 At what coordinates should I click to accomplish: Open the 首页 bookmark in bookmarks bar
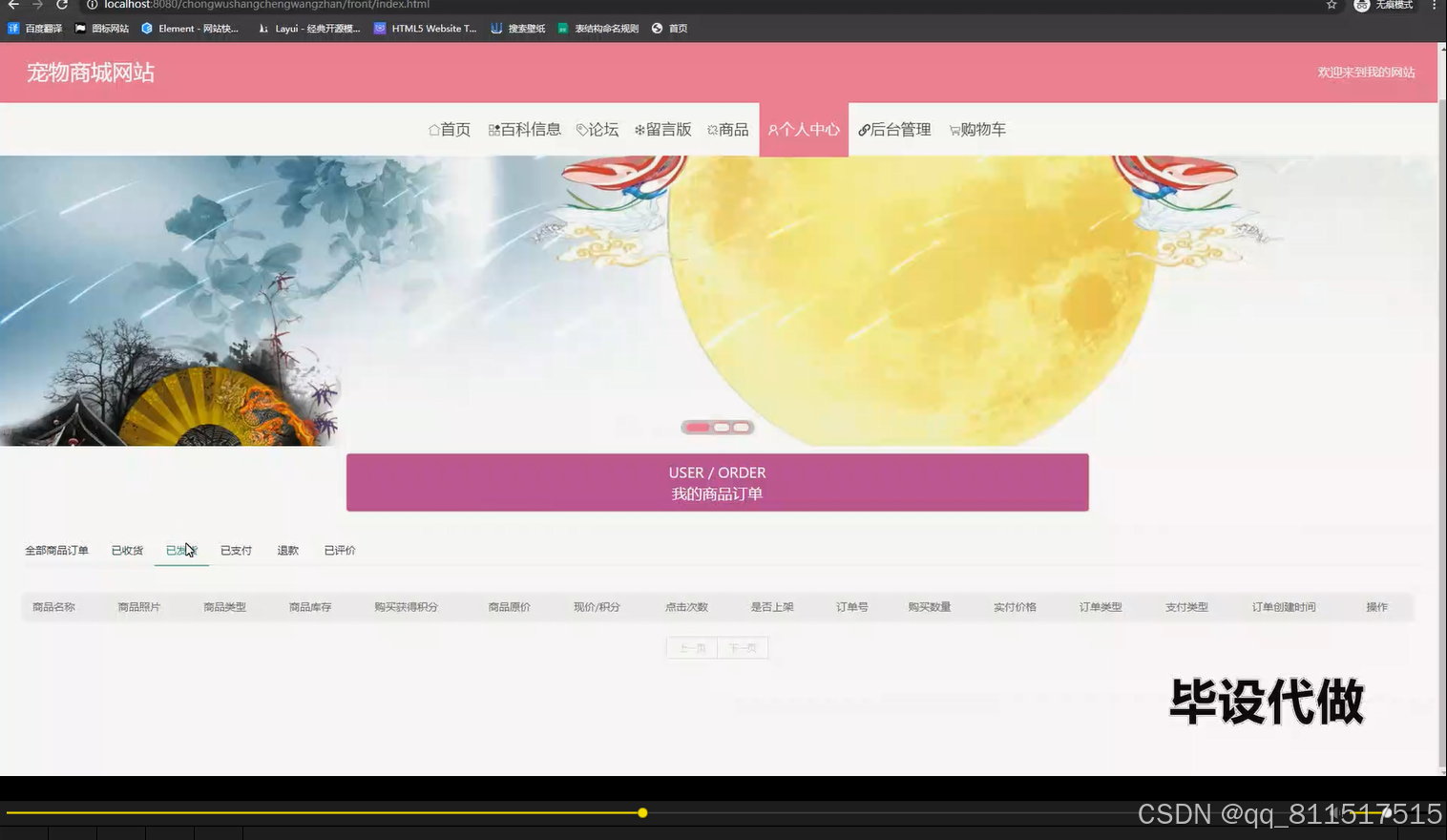tap(669, 29)
